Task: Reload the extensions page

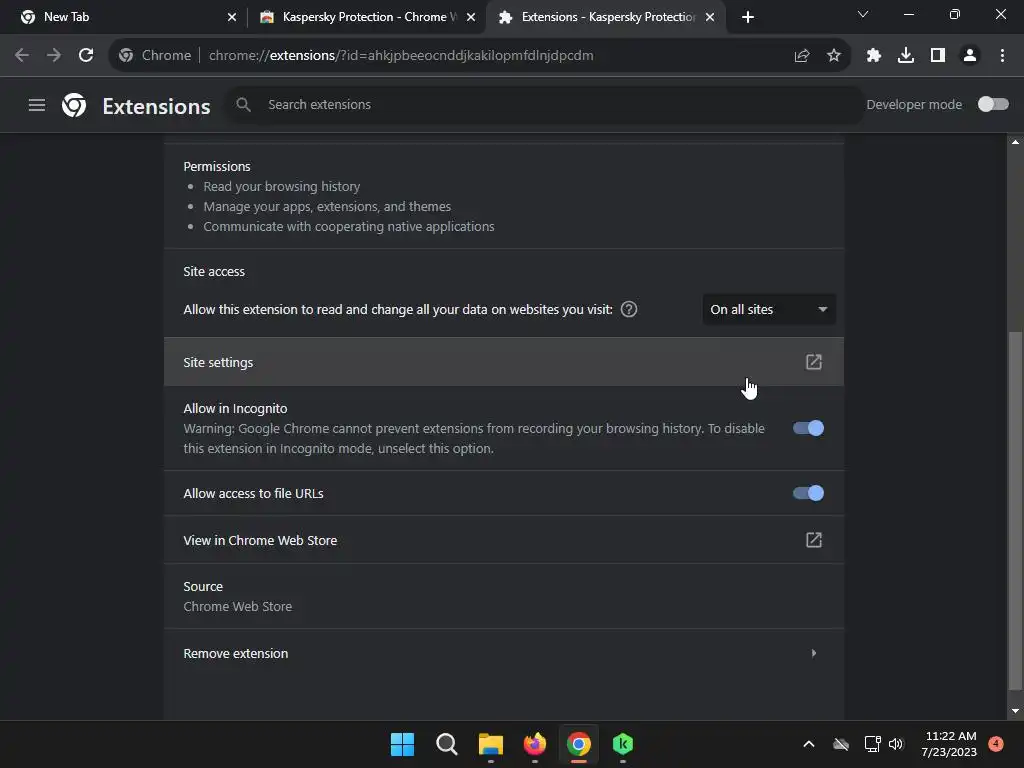Action: [86, 56]
